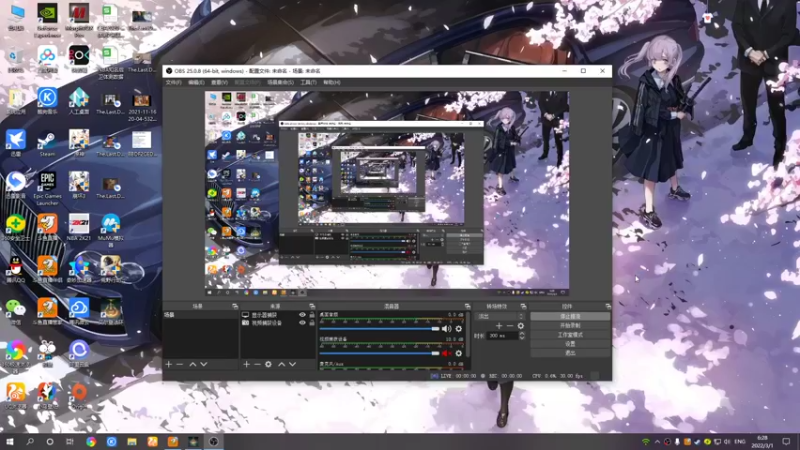Open the notification center icon
Image resolution: width=800 pixels, height=450 pixels.
(786, 442)
